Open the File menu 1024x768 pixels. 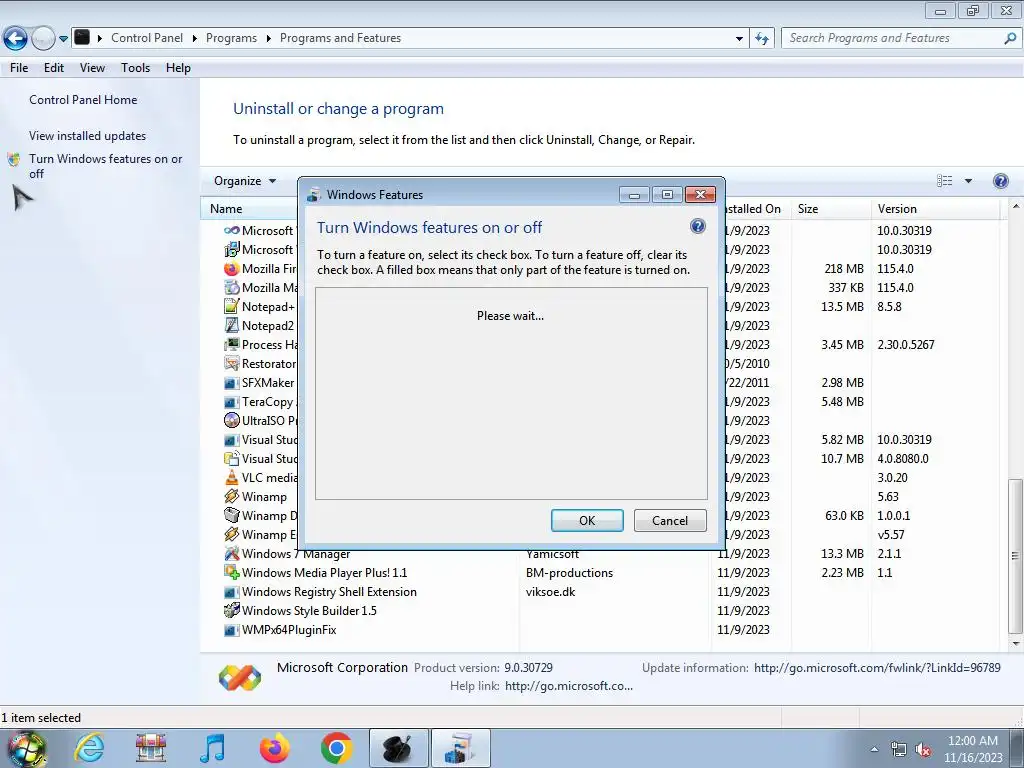[19, 68]
